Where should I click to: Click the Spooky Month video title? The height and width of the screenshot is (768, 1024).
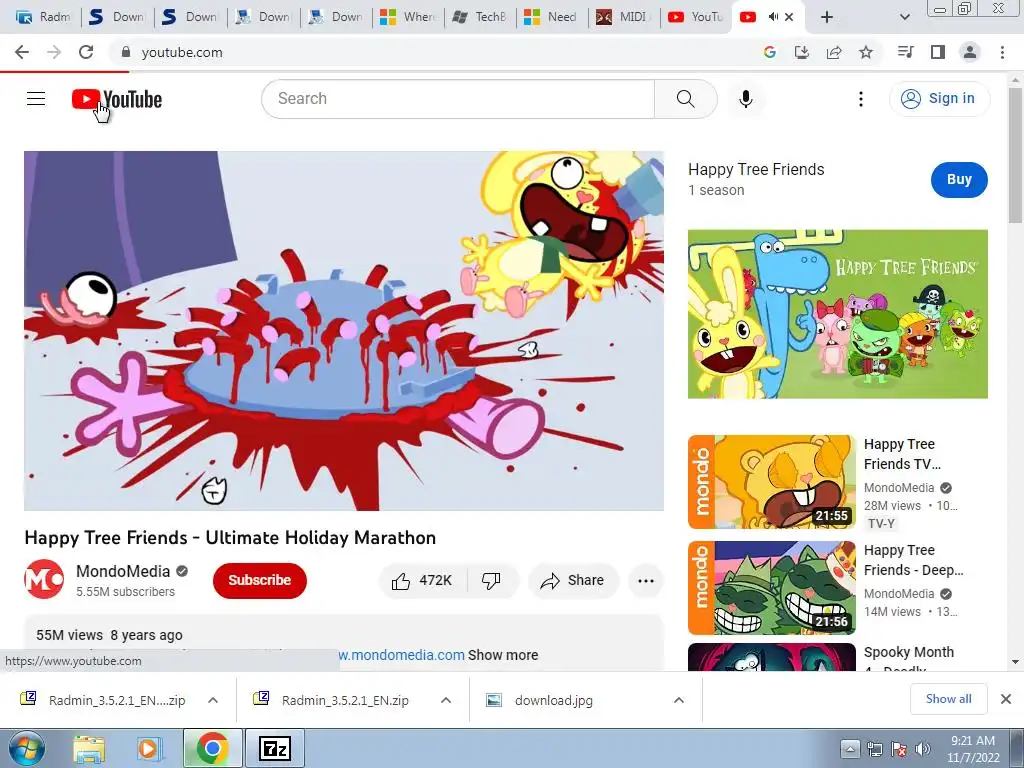tap(908, 658)
